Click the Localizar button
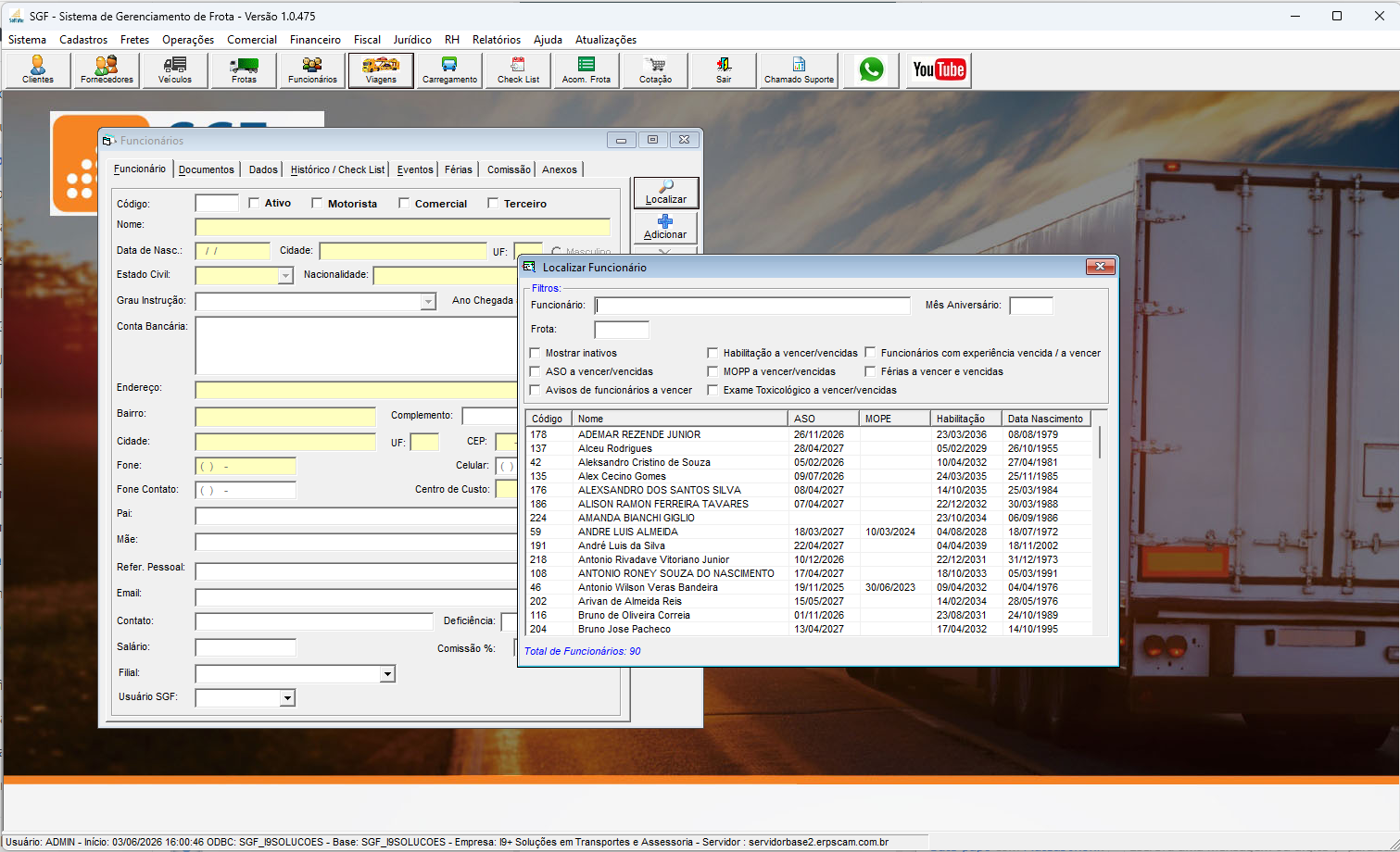The width and height of the screenshot is (1400, 852). 665,193
